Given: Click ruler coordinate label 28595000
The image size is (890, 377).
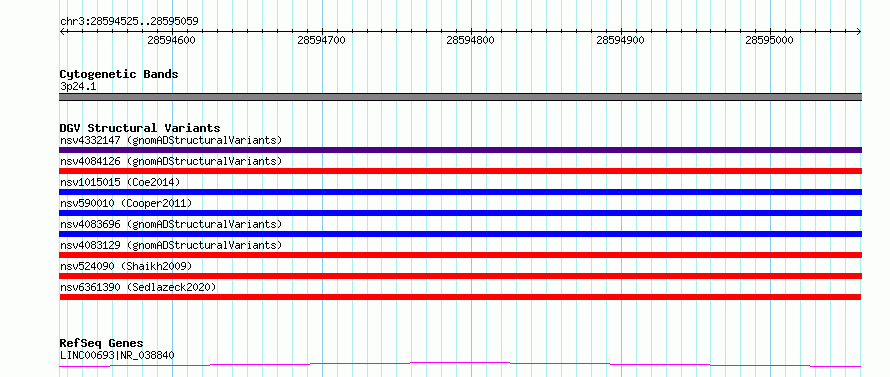Looking at the screenshot, I should (770, 40).
